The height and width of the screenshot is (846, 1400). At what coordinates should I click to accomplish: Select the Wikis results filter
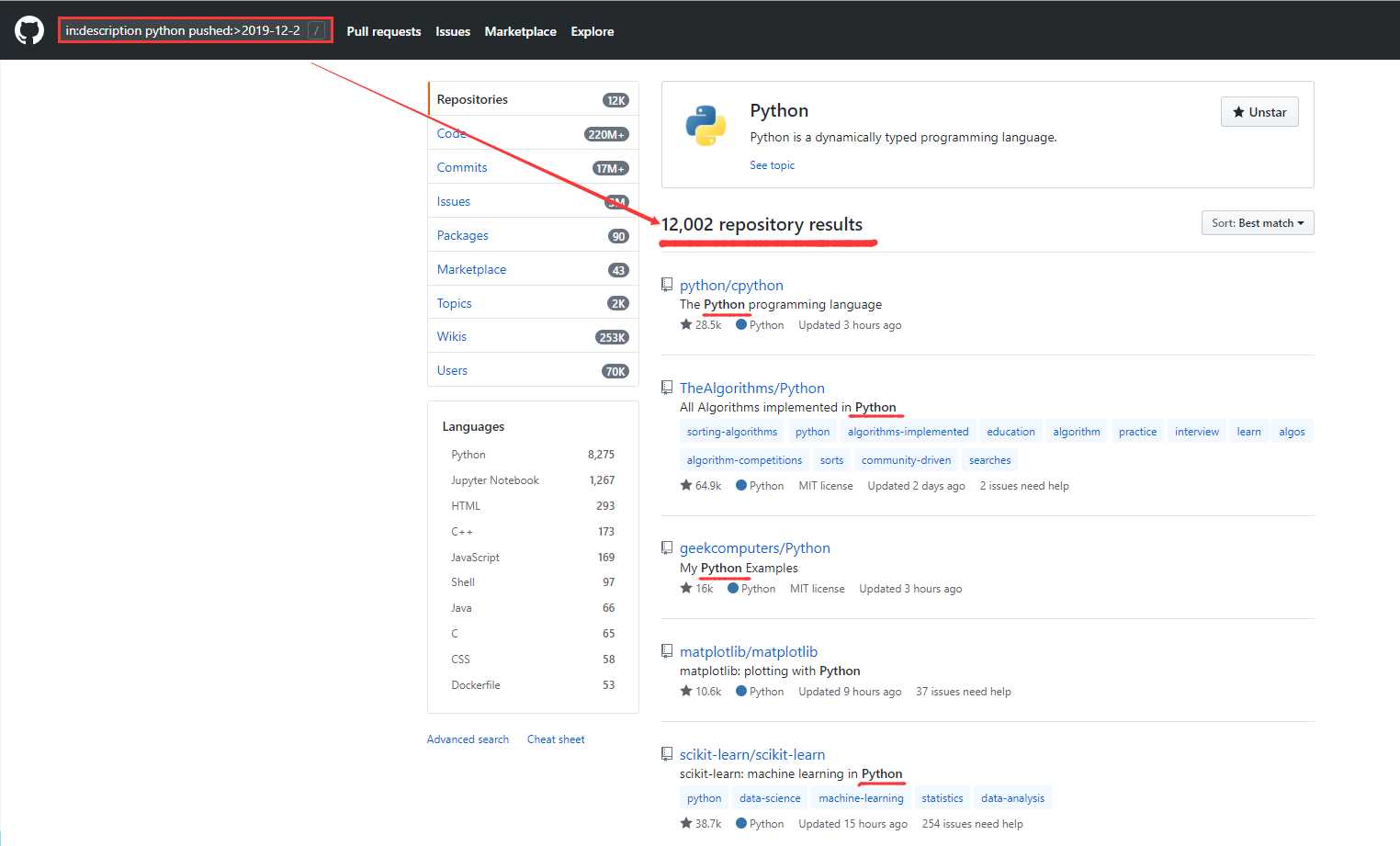[533, 336]
